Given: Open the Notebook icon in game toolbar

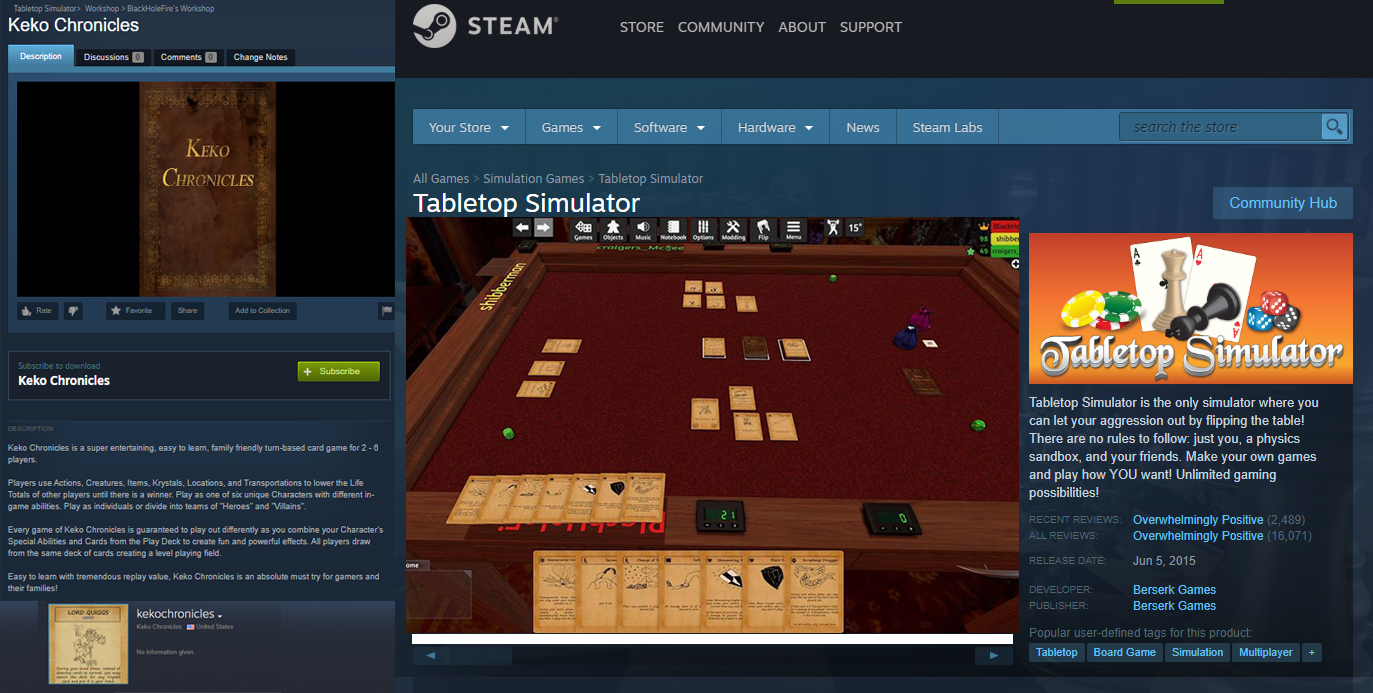Looking at the screenshot, I should click(x=673, y=230).
